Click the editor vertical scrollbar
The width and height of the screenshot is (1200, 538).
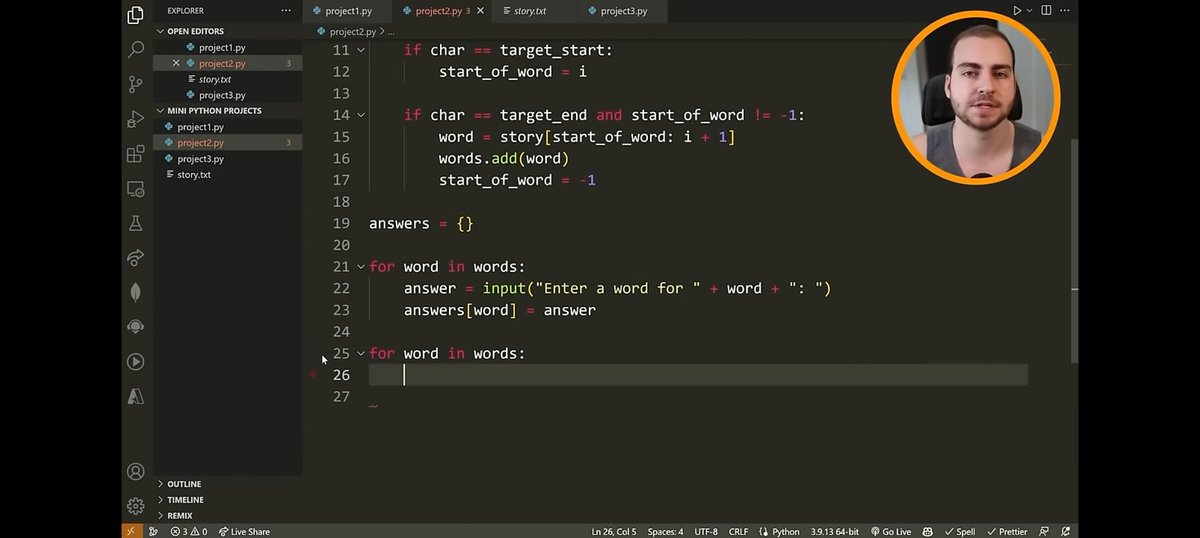tap(1073, 250)
